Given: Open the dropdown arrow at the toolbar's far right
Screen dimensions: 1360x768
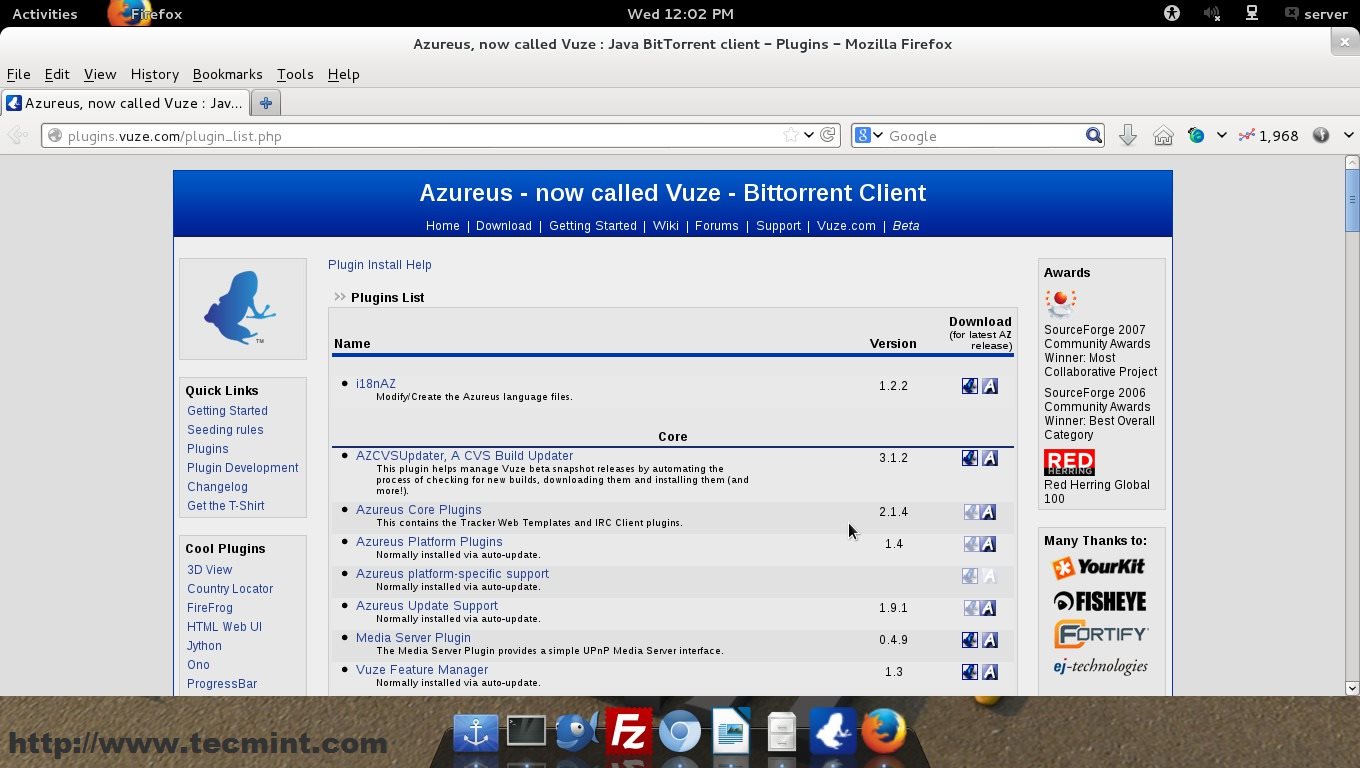Looking at the screenshot, I should (x=1348, y=136).
